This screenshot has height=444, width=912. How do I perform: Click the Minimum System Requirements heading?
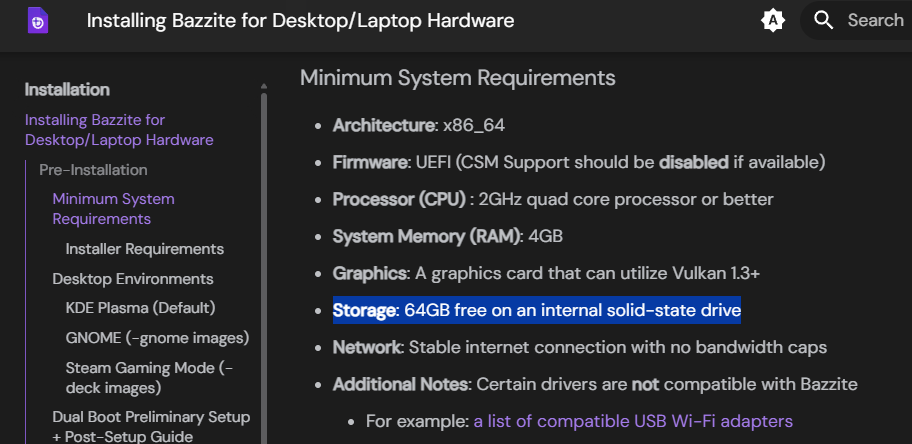coord(457,78)
